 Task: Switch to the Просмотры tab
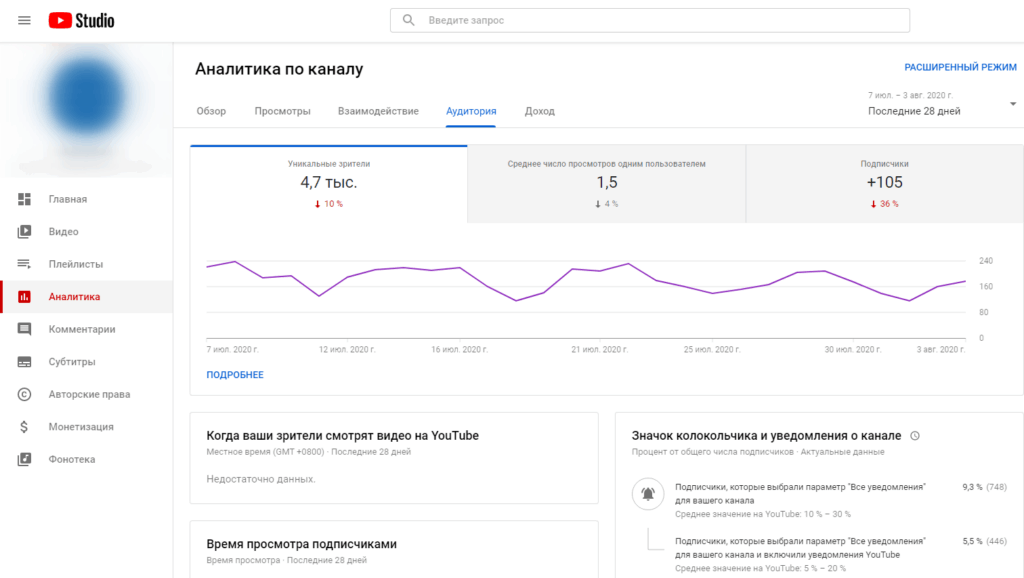[x=282, y=111]
